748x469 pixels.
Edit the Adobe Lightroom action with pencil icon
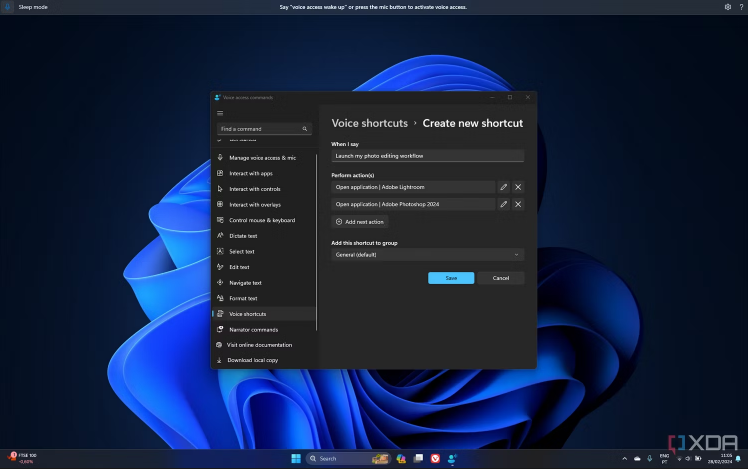[503, 187]
